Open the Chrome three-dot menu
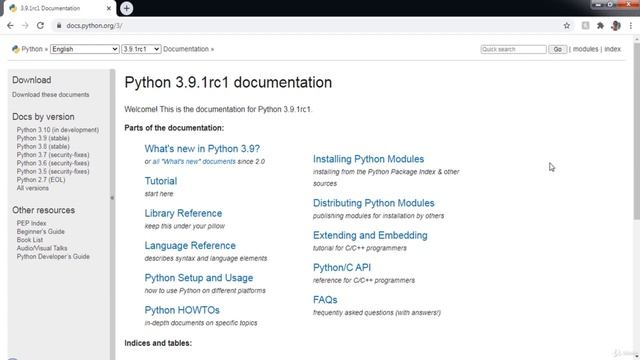The height and width of the screenshot is (360, 640). (631, 25)
